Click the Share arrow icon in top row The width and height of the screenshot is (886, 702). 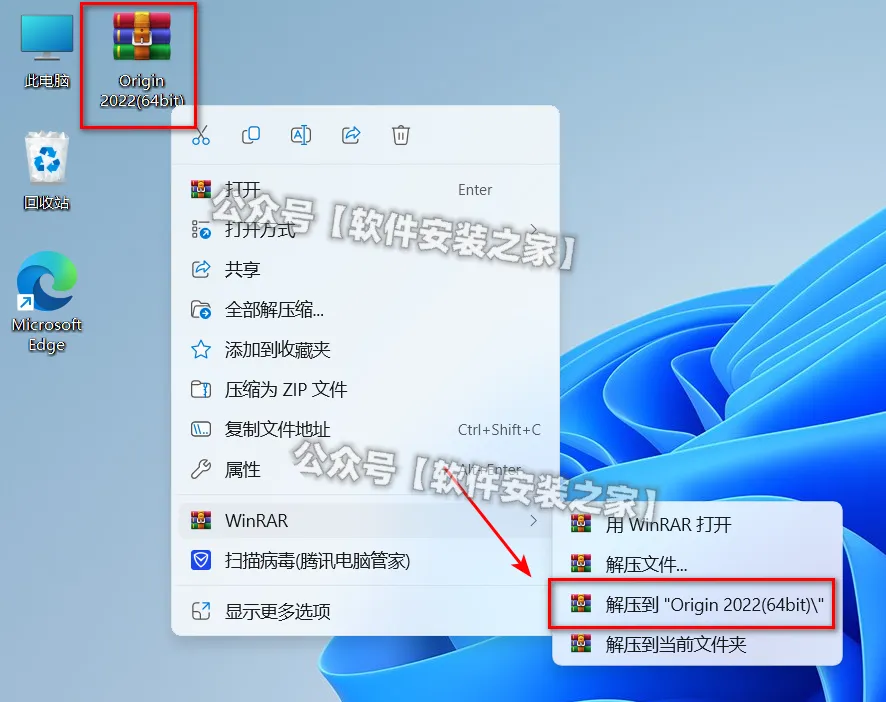click(351, 135)
